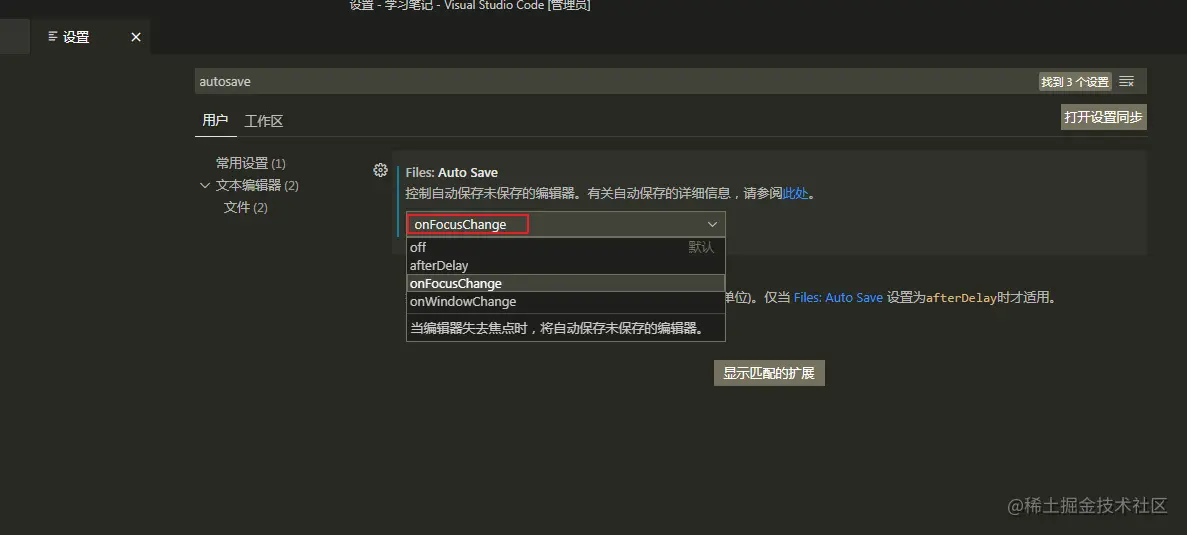Choose afterDelay in Auto Save list
The image size is (1187, 535).
565,266
